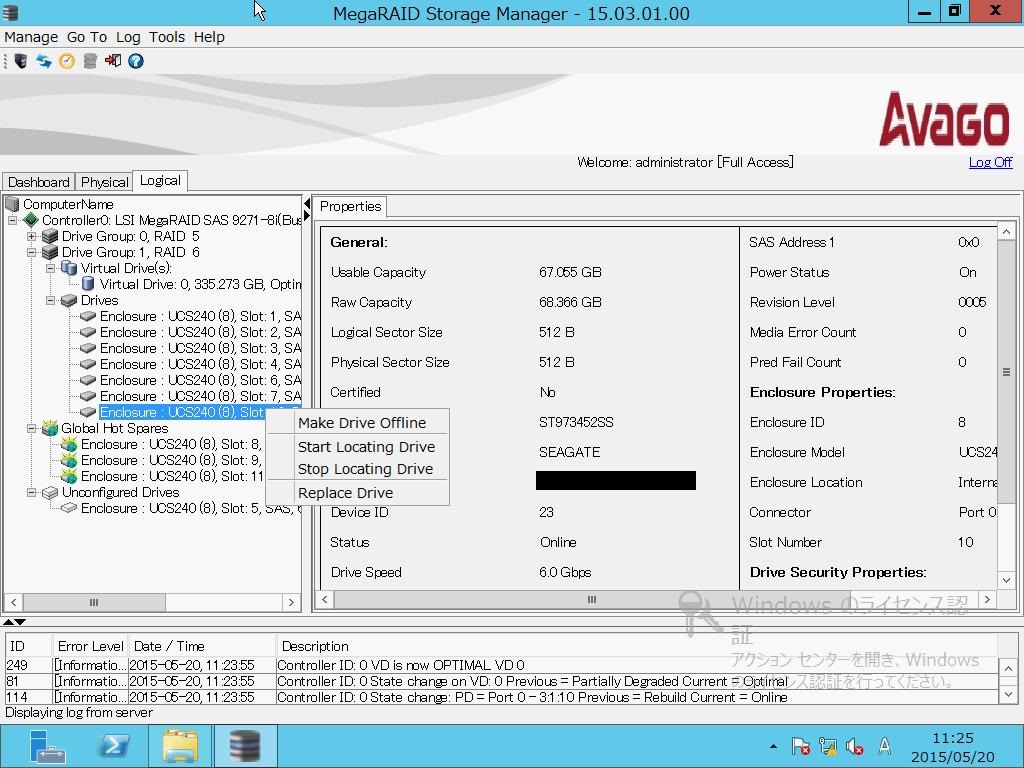This screenshot has width=1024, height=768.
Task: Click the Unconfigured Drives icon
Action: coord(50,492)
